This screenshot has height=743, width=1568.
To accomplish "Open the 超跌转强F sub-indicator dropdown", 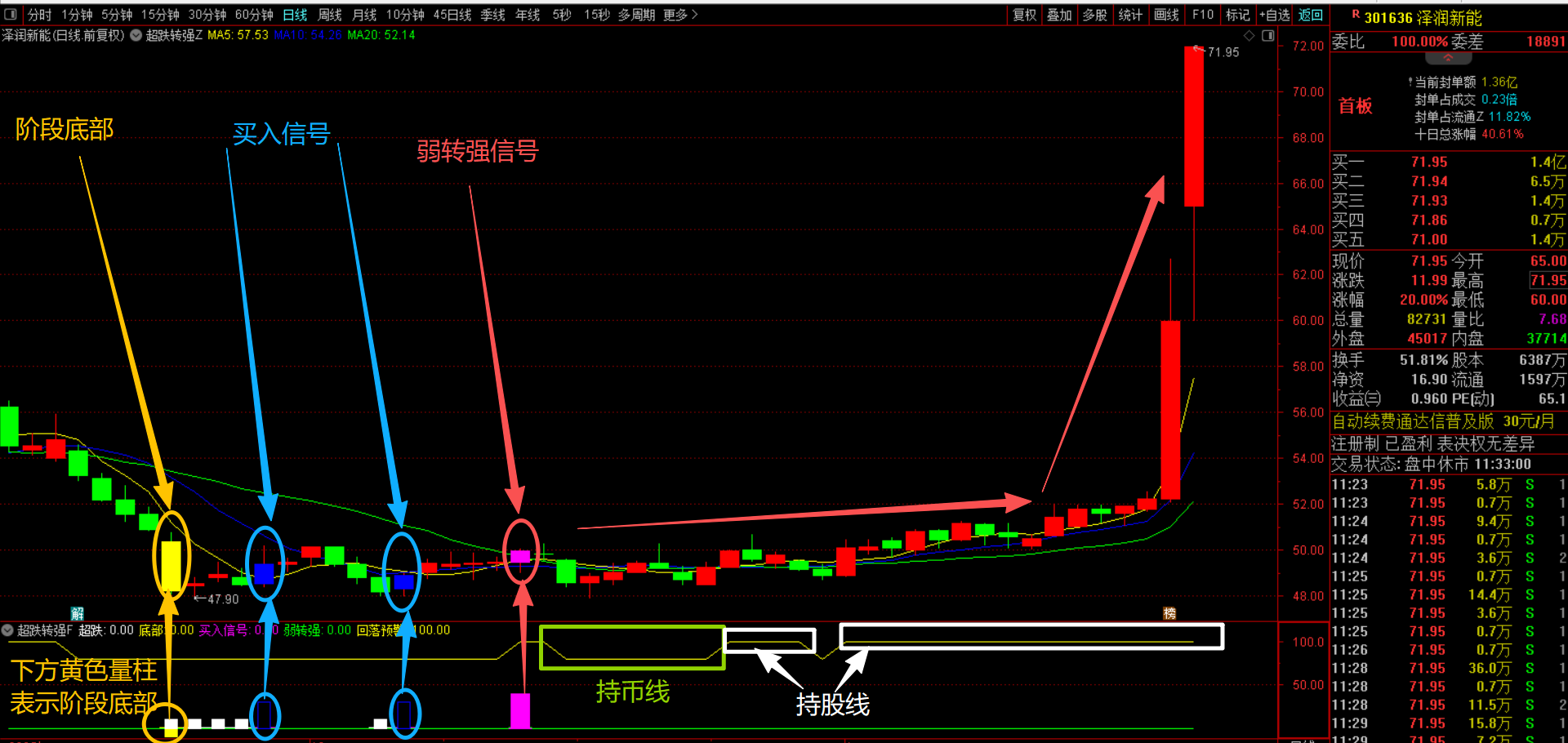I will tap(7, 630).
